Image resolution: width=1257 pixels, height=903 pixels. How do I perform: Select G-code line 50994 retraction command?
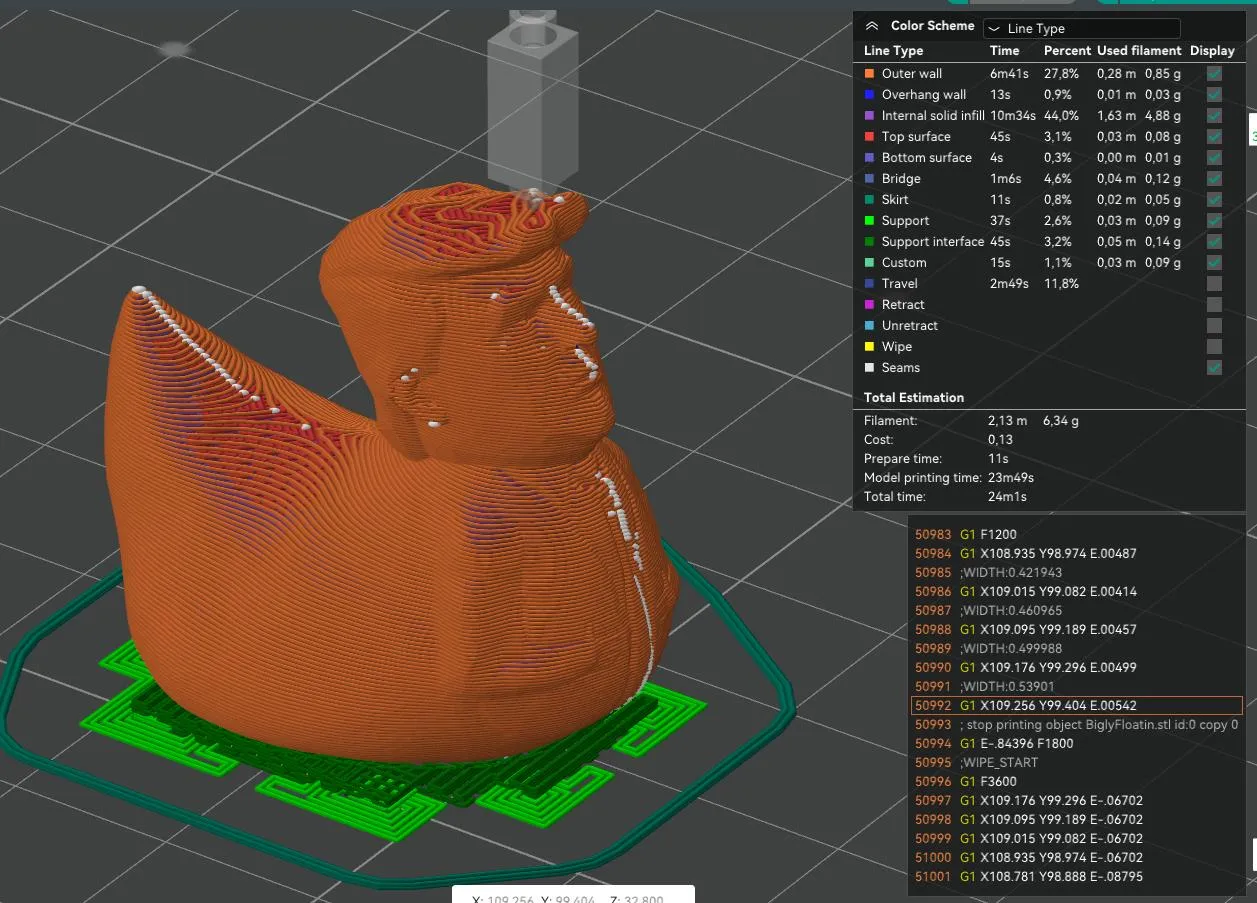click(x=1076, y=743)
